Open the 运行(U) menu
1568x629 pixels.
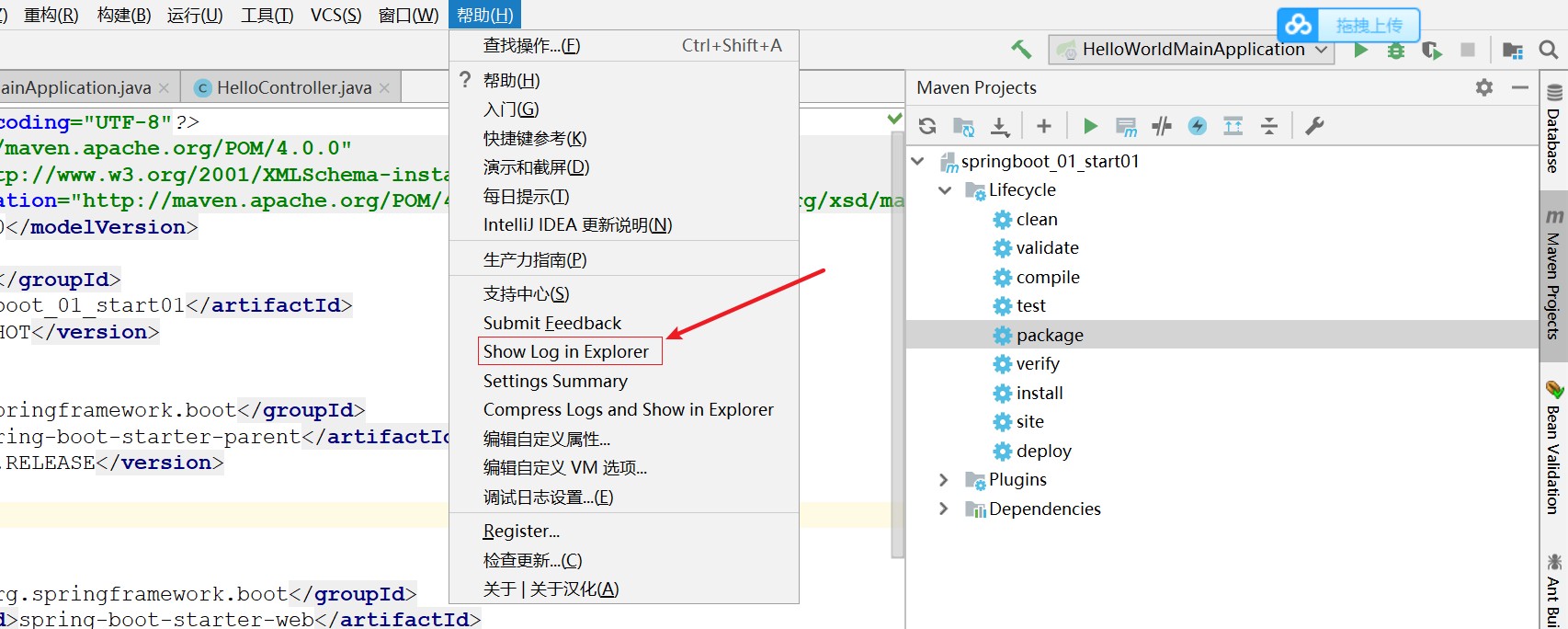tap(195, 16)
